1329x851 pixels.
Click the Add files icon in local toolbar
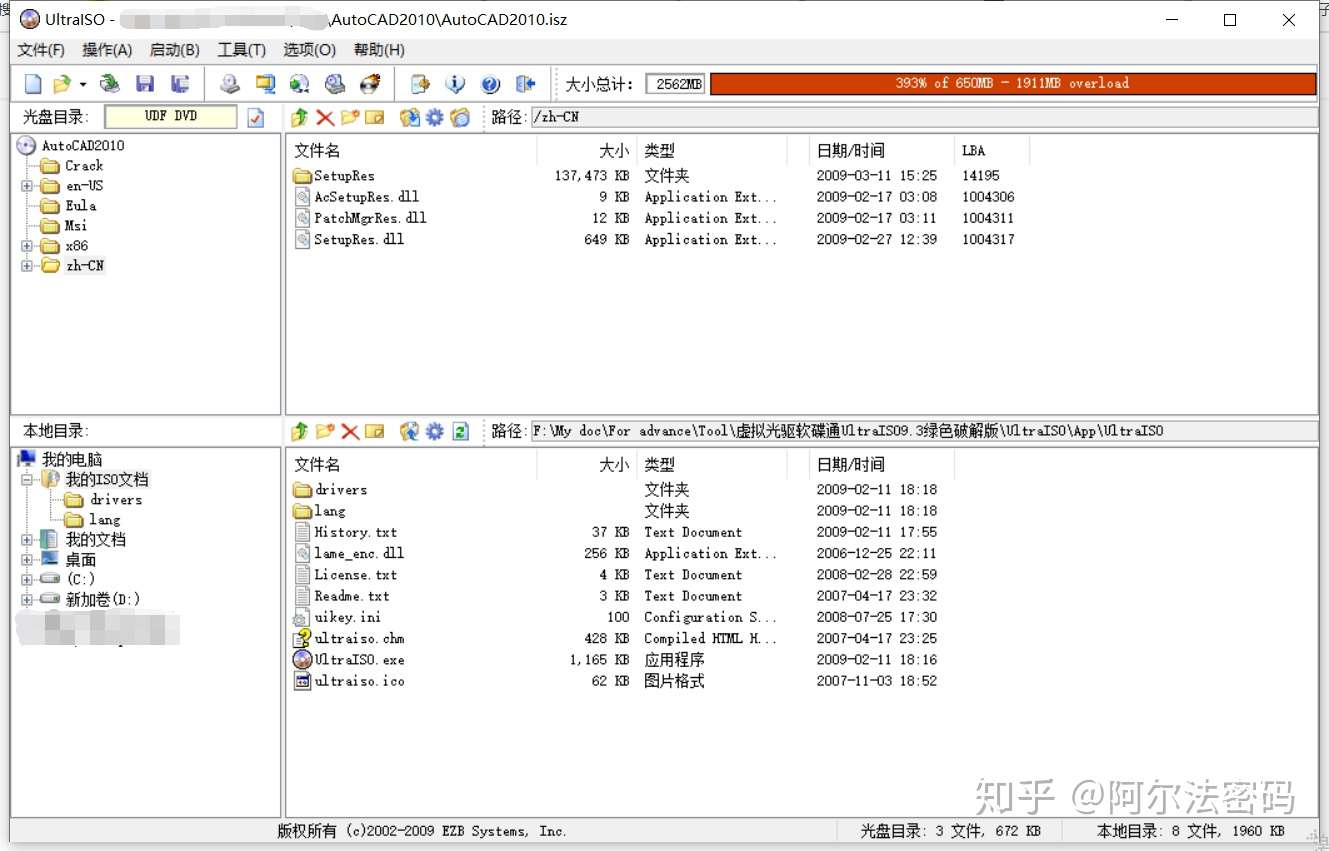[410, 431]
